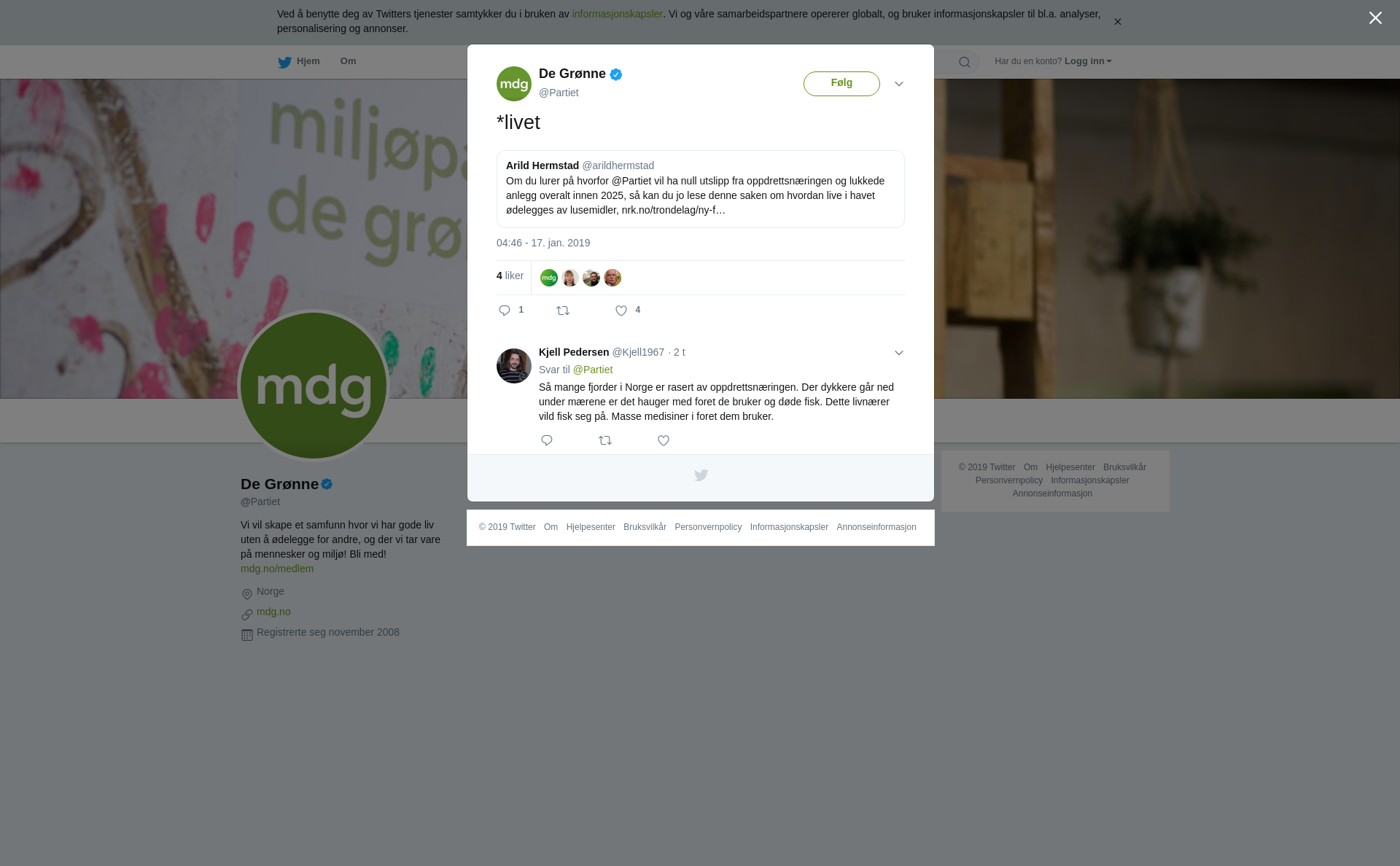
Task: Open the quoted Arild Hermstad tweet
Action: point(700,189)
